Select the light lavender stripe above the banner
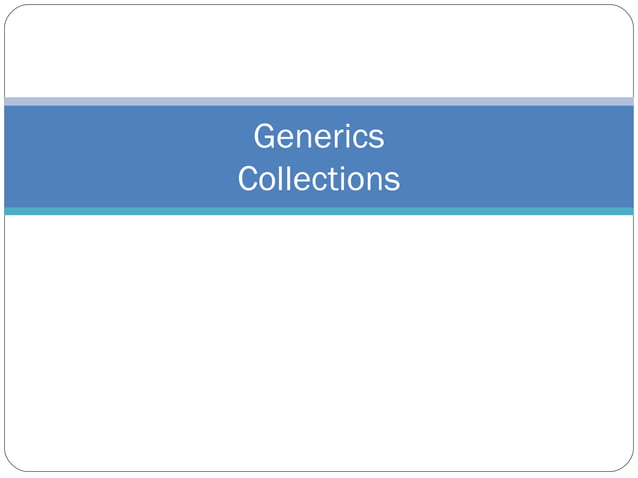The image size is (638, 478). (319, 101)
